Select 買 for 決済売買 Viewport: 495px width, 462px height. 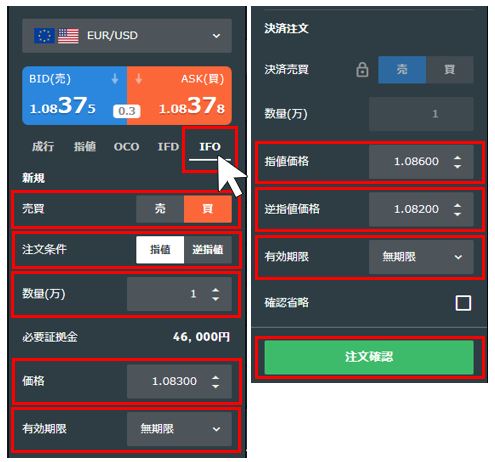pyautogui.click(x=449, y=70)
